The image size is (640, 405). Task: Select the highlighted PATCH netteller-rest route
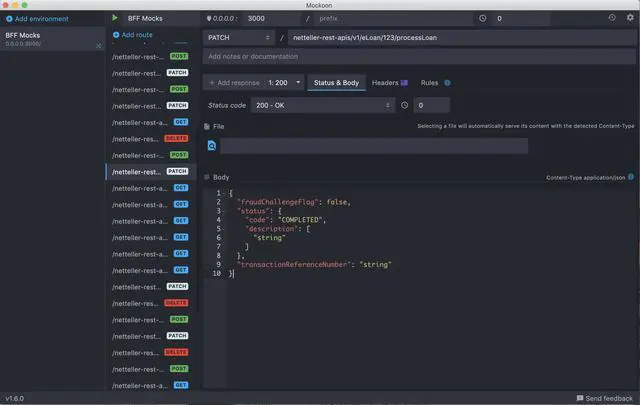pyautogui.click(x=151, y=172)
